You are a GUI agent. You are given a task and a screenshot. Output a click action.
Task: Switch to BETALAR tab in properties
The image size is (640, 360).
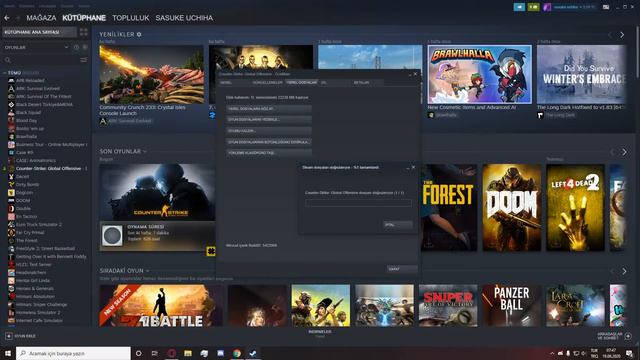367,82
